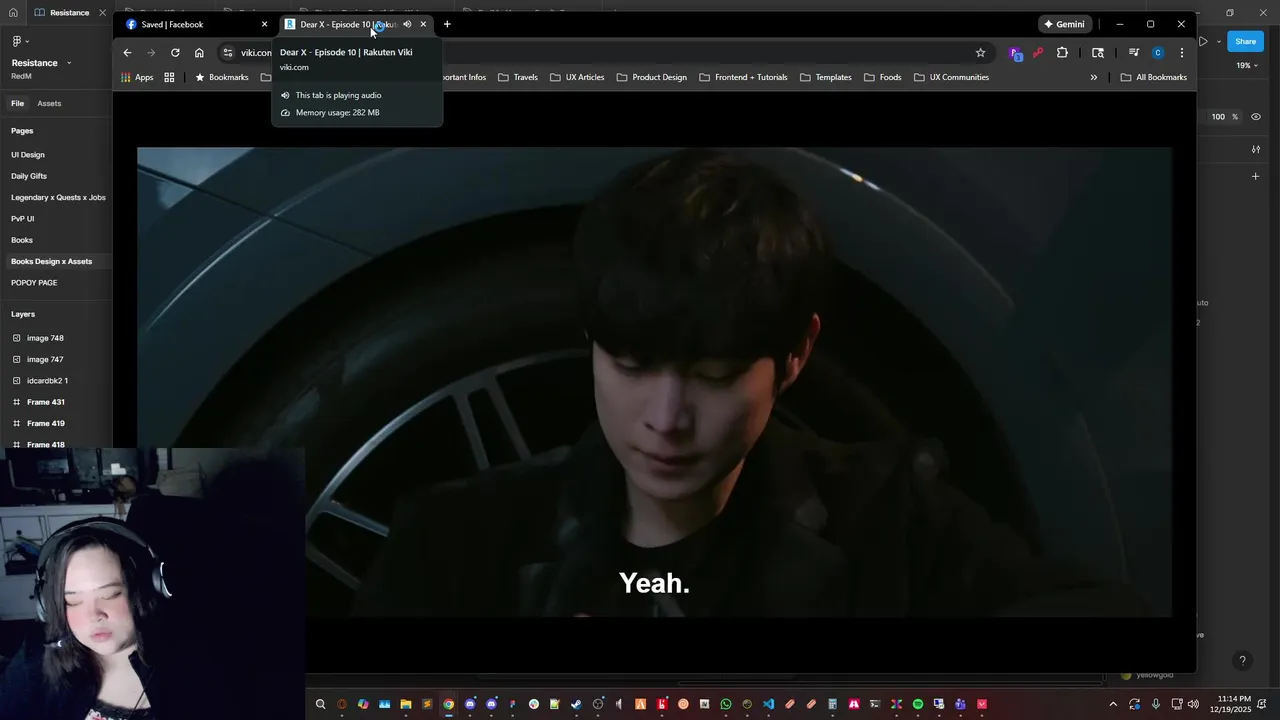The width and height of the screenshot is (1280, 720).
Task: Open Legendary x Quests x Jobs page
Action: click(58, 197)
